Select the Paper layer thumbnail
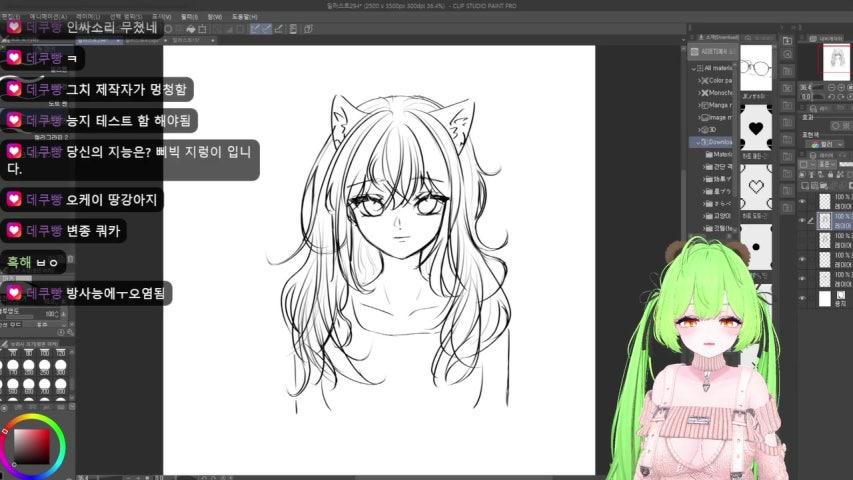Screen dimensions: 853x480 (x=825, y=298)
